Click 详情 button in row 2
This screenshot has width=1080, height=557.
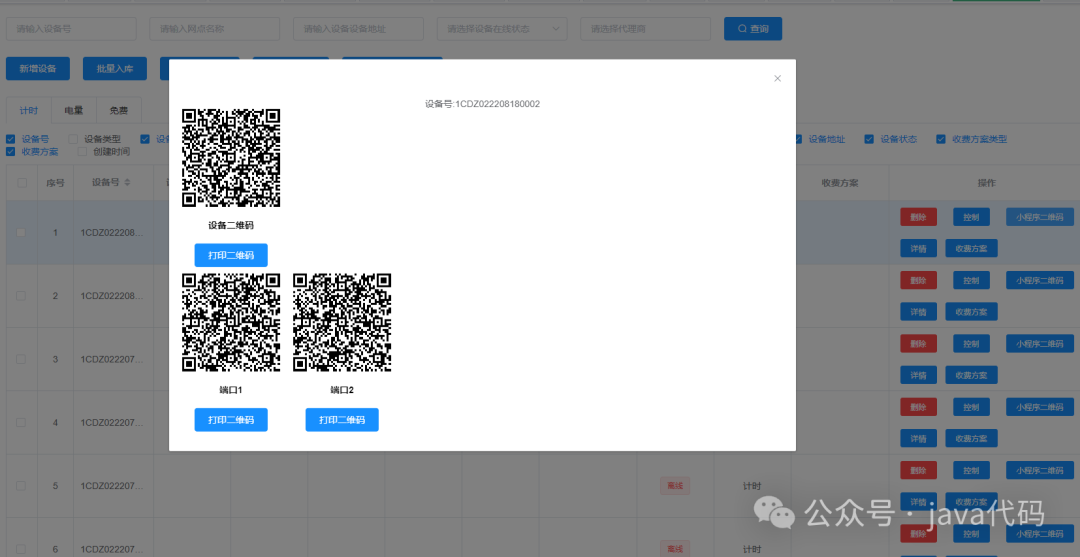pos(918,312)
